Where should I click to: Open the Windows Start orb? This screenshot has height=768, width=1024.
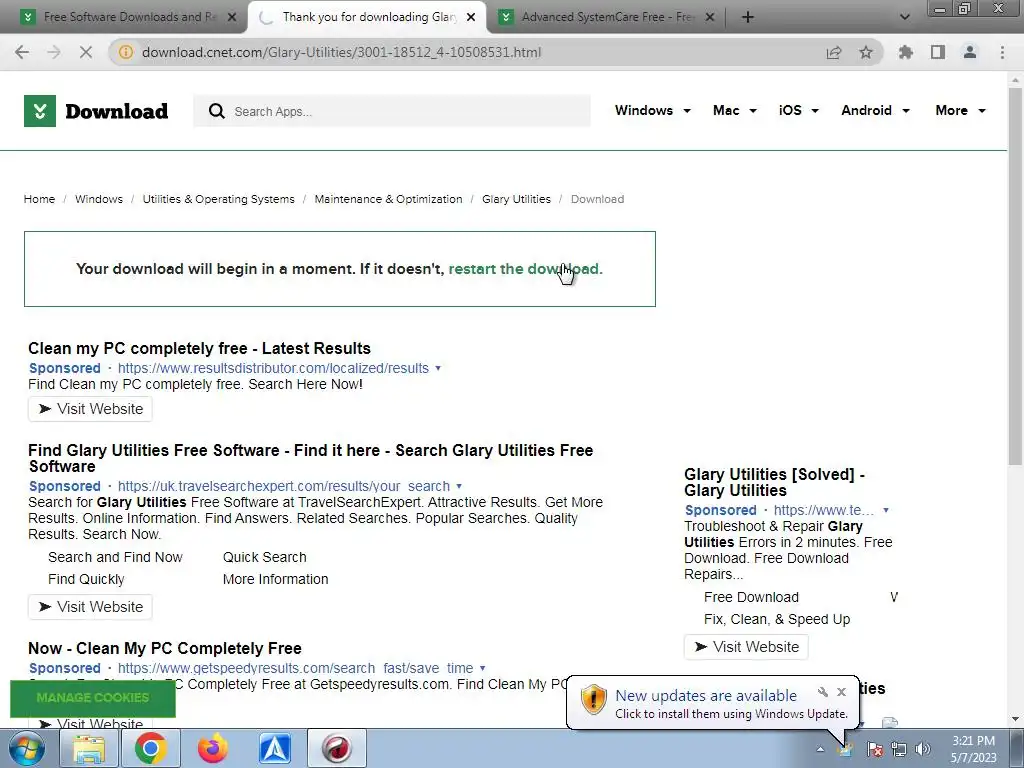click(x=26, y=748)
